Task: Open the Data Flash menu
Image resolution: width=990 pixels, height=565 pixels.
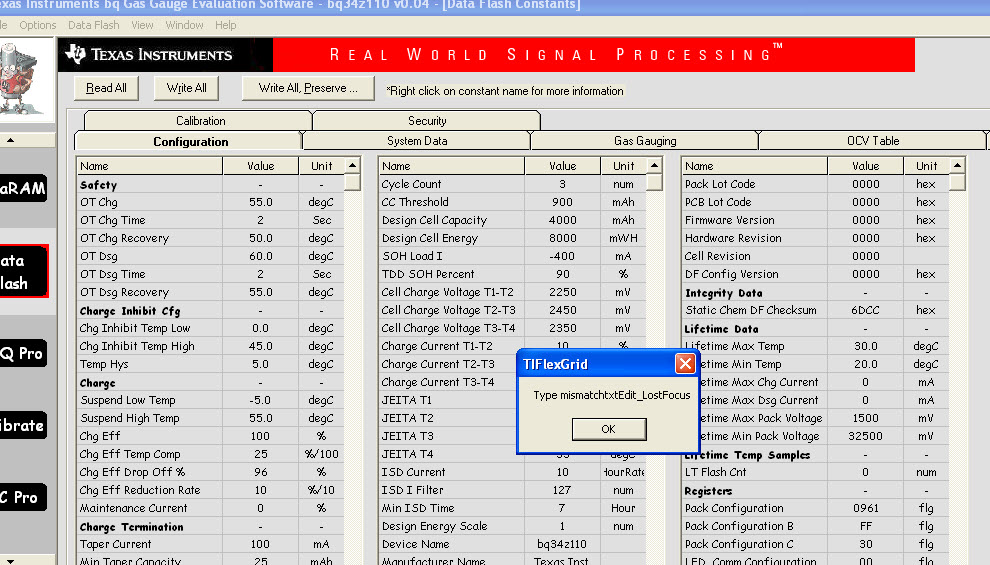Action: [x=93, y=25]
